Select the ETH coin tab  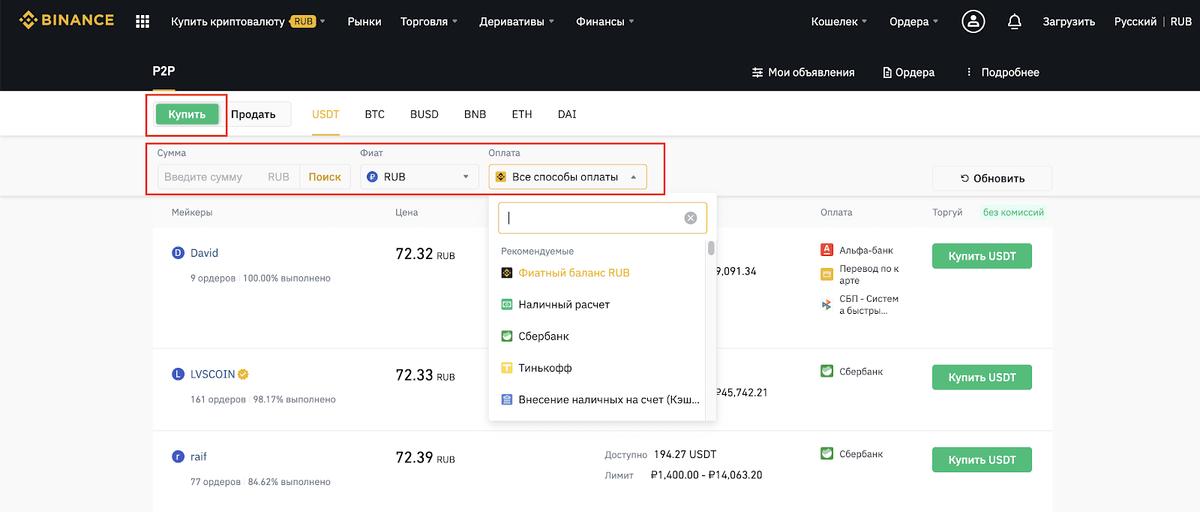pos(522,114)
